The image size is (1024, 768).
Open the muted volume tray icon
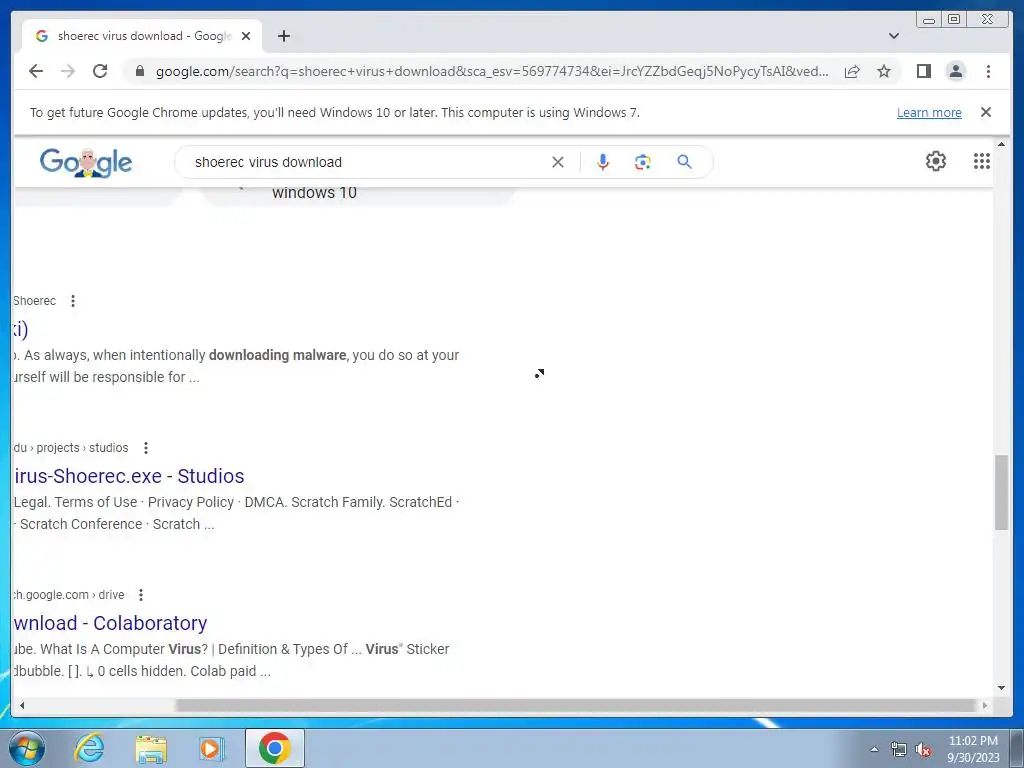923,749
